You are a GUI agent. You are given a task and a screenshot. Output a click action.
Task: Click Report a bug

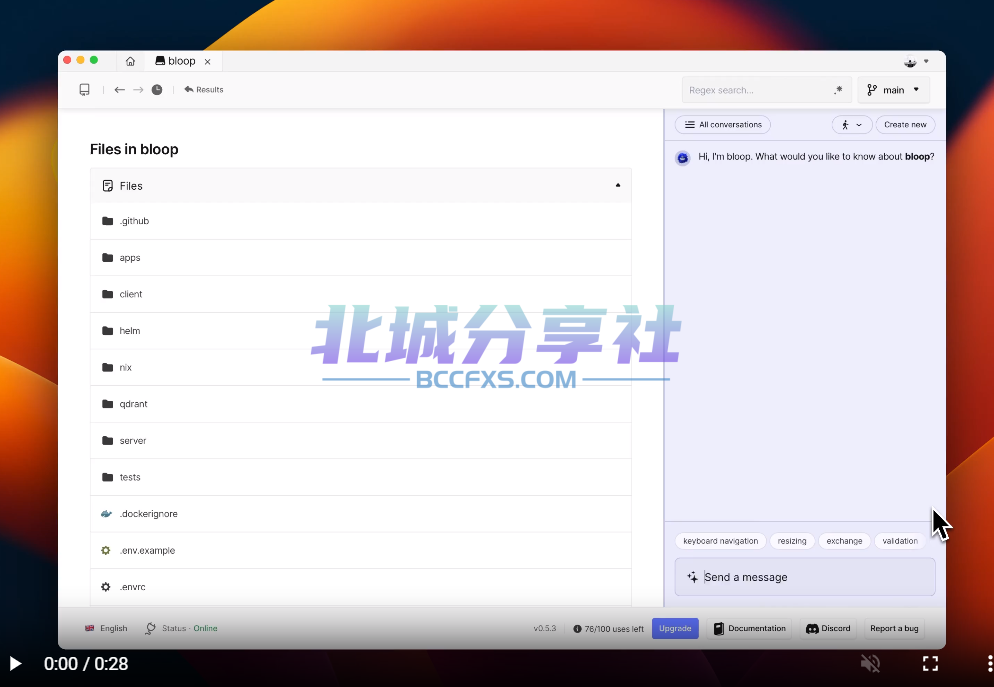click(x=894, y=628)
